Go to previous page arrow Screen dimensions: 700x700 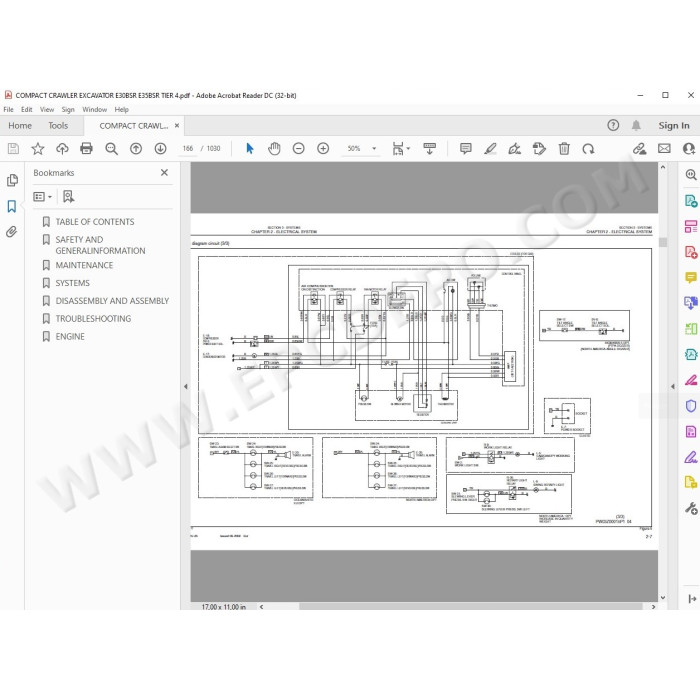136,148
